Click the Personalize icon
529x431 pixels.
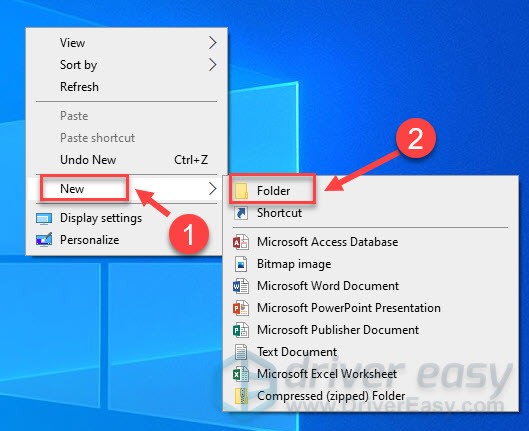tap(44, 240)
